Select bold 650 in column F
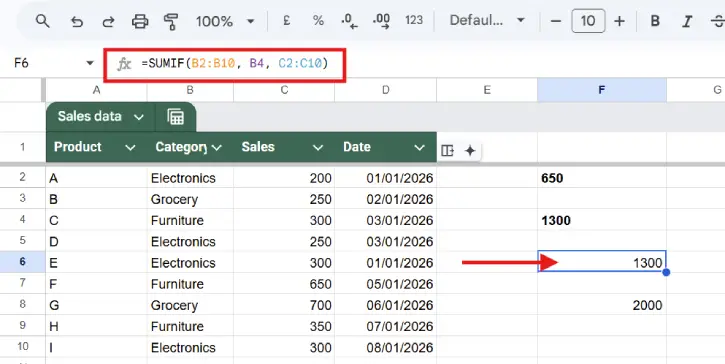The height and width of the screenshot is (364, 725). 602,178
